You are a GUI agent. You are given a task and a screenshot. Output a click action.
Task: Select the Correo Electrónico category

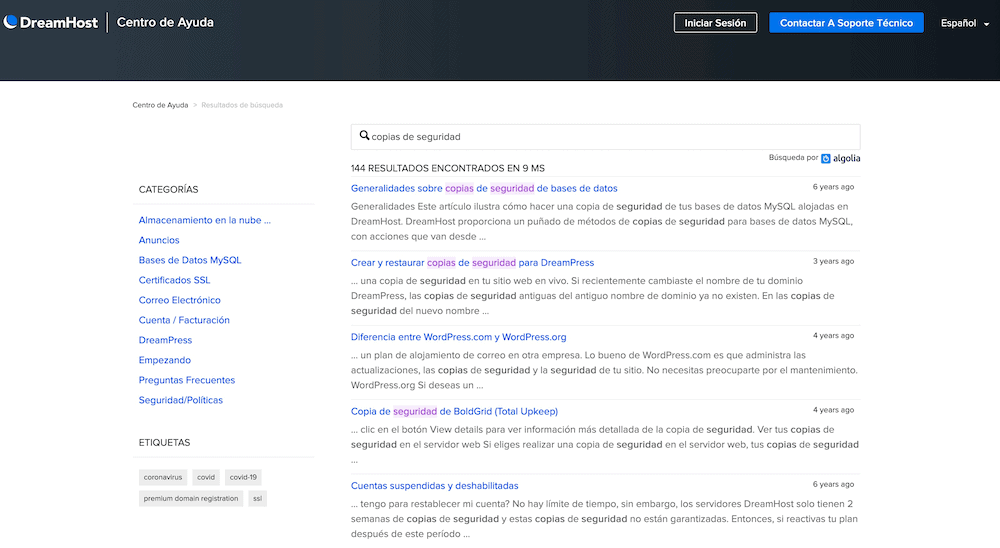click(x=180, y=300)
